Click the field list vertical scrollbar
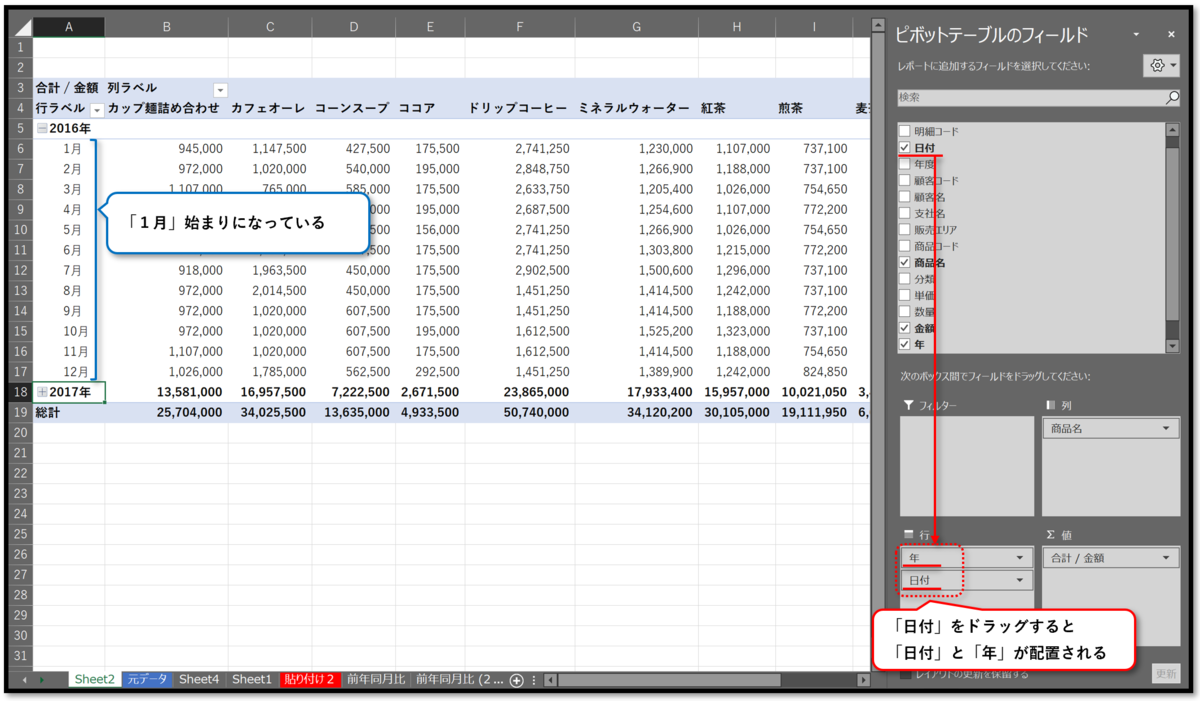The height and width of the screenshot is (701, 1200). pos(1172,240)
